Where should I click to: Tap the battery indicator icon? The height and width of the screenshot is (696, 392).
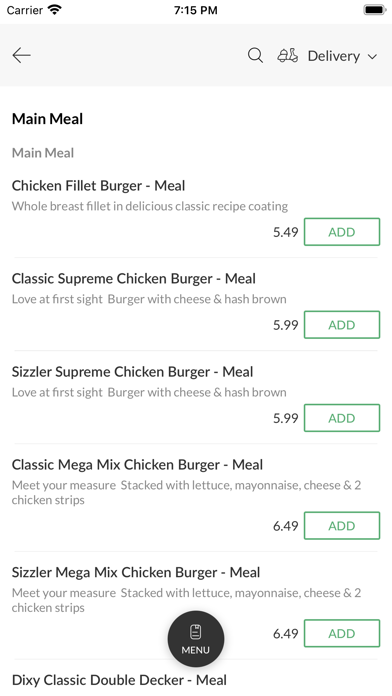(x=375, y=10)
